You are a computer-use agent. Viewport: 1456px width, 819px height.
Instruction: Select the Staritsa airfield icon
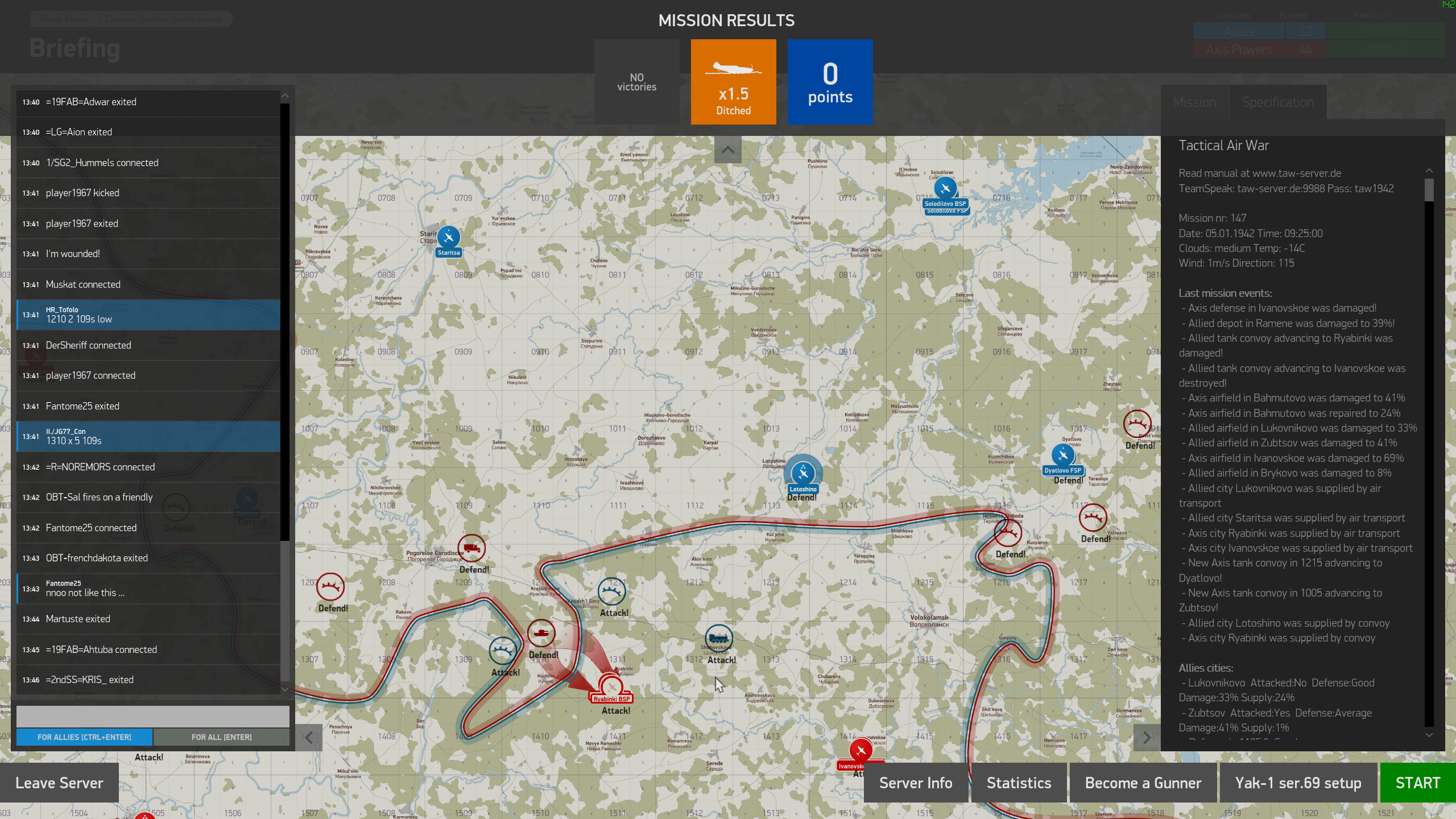point(449,237)
